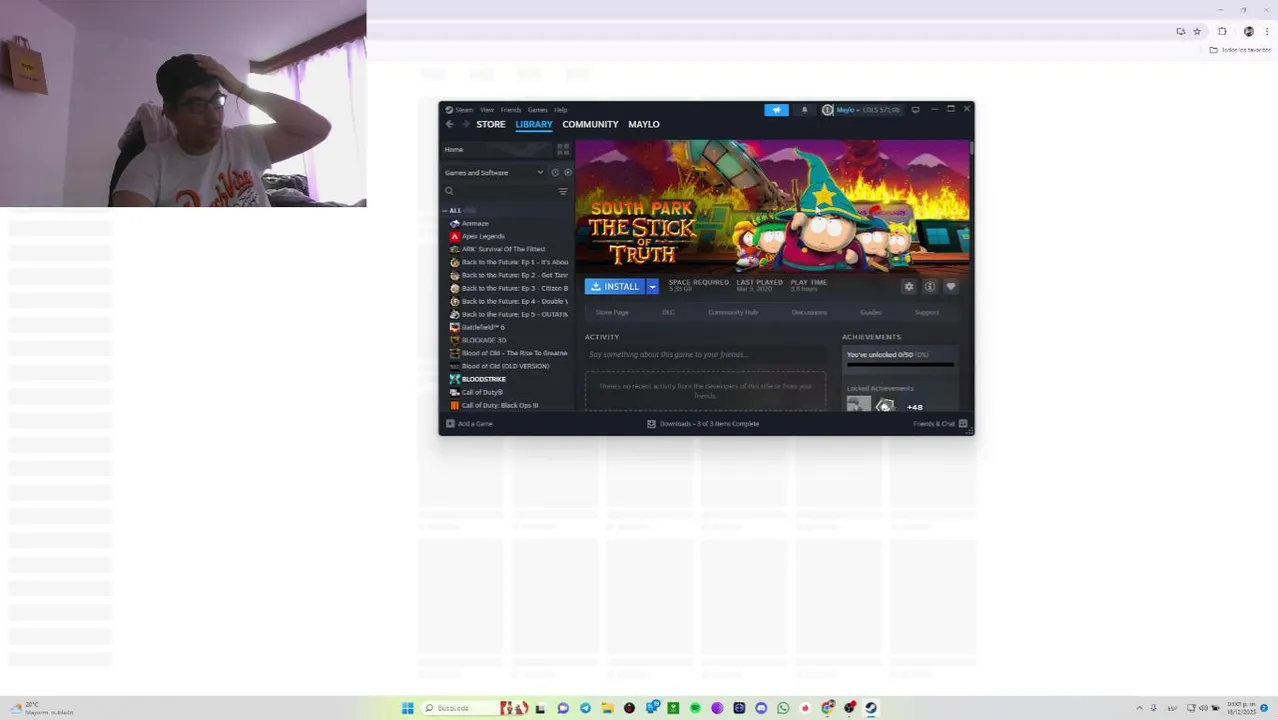Switch to the COMMUNITY tab

tap(590, 124)
